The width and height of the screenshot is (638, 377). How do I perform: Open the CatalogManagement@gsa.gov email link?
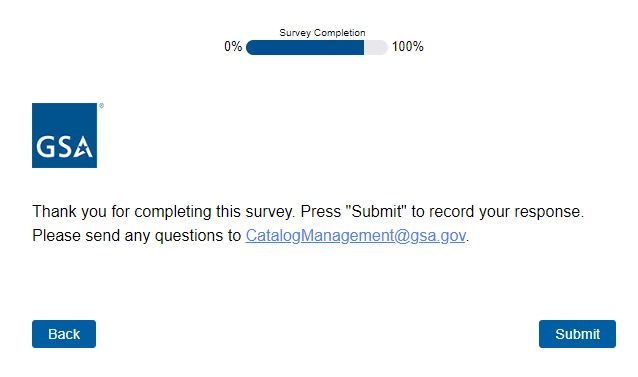[x=355, y=235]
